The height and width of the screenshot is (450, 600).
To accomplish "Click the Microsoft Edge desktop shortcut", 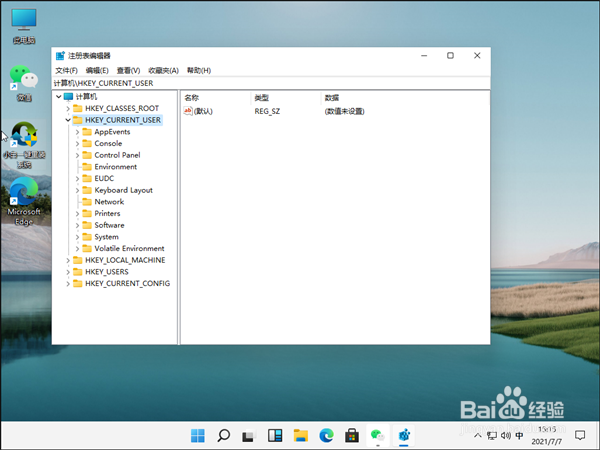I will pos(24,201).
